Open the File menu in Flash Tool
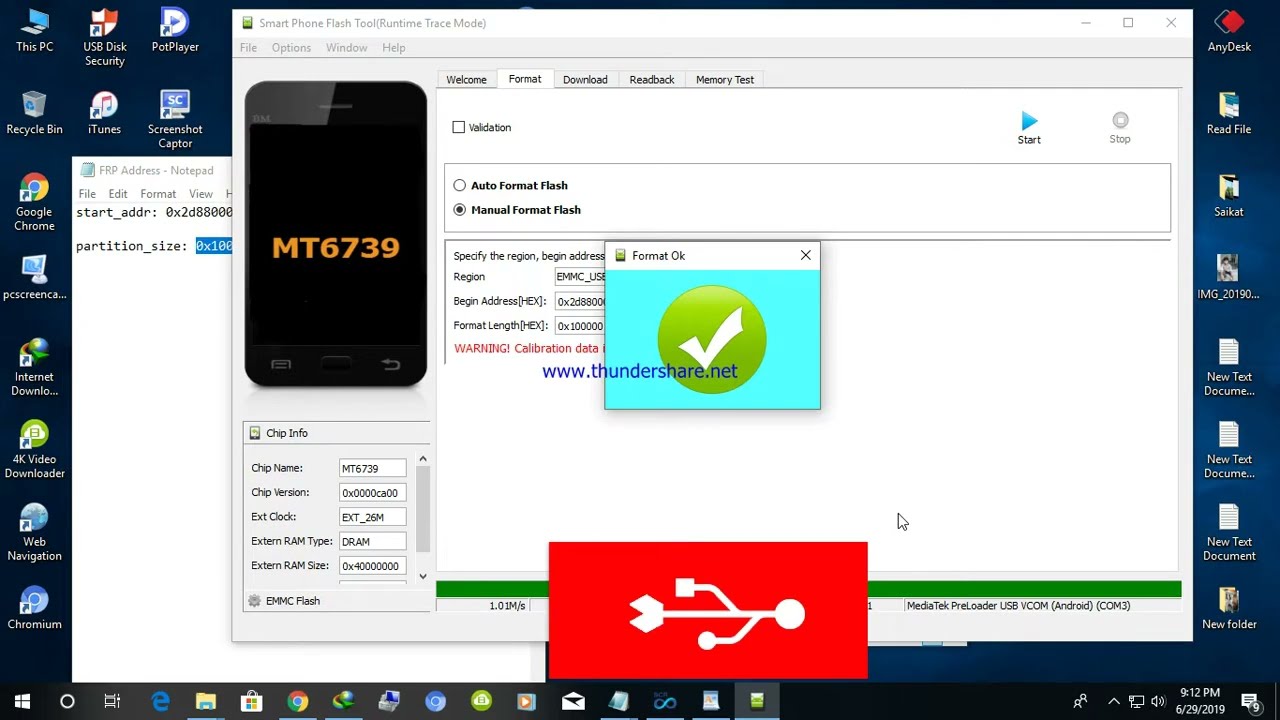The height and width of the screenshot is (720, 1280). click(248, 47)
